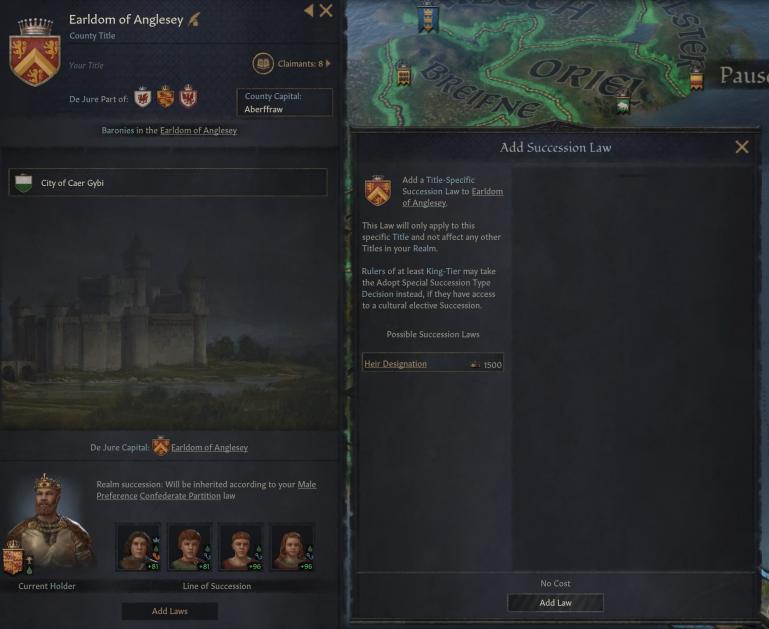The width and height of the screenshot is (769, 629).
Task: Click the rename quill icon beside Earldom of Anglesey
Action: tap(194, 19)
